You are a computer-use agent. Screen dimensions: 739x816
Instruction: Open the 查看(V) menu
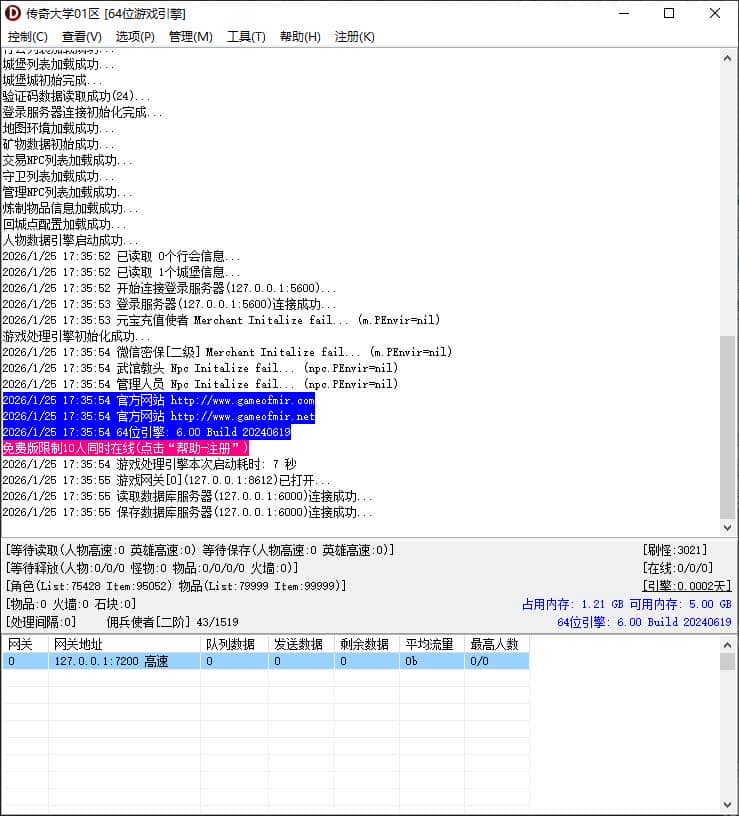point(81,37)
